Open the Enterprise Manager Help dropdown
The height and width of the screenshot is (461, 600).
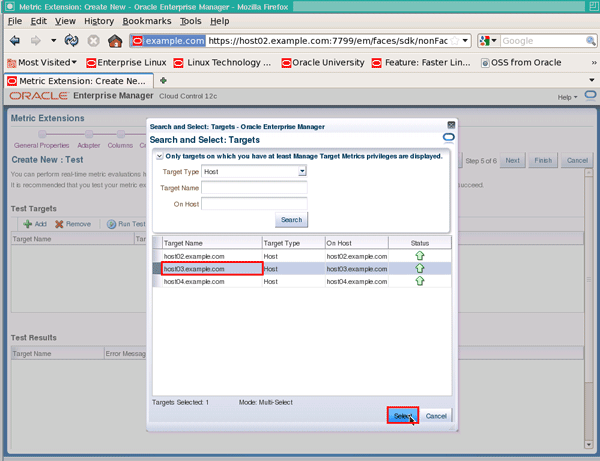coord(567,97)
